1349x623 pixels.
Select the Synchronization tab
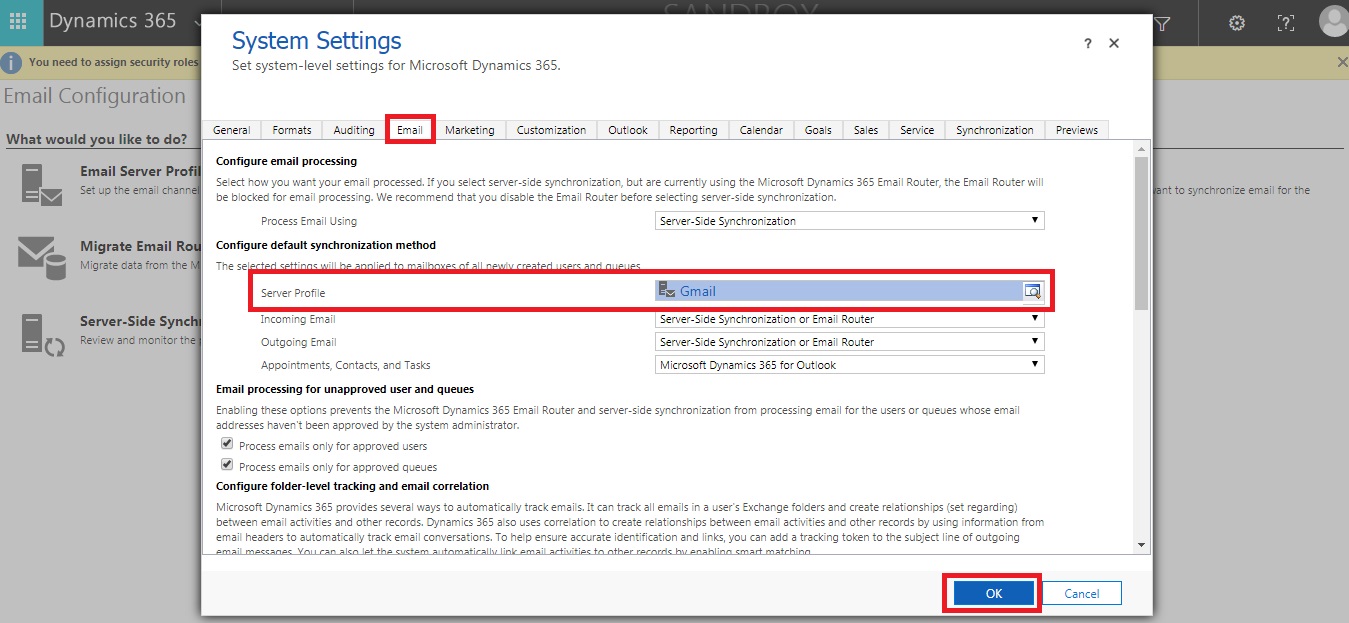[994, 130]
